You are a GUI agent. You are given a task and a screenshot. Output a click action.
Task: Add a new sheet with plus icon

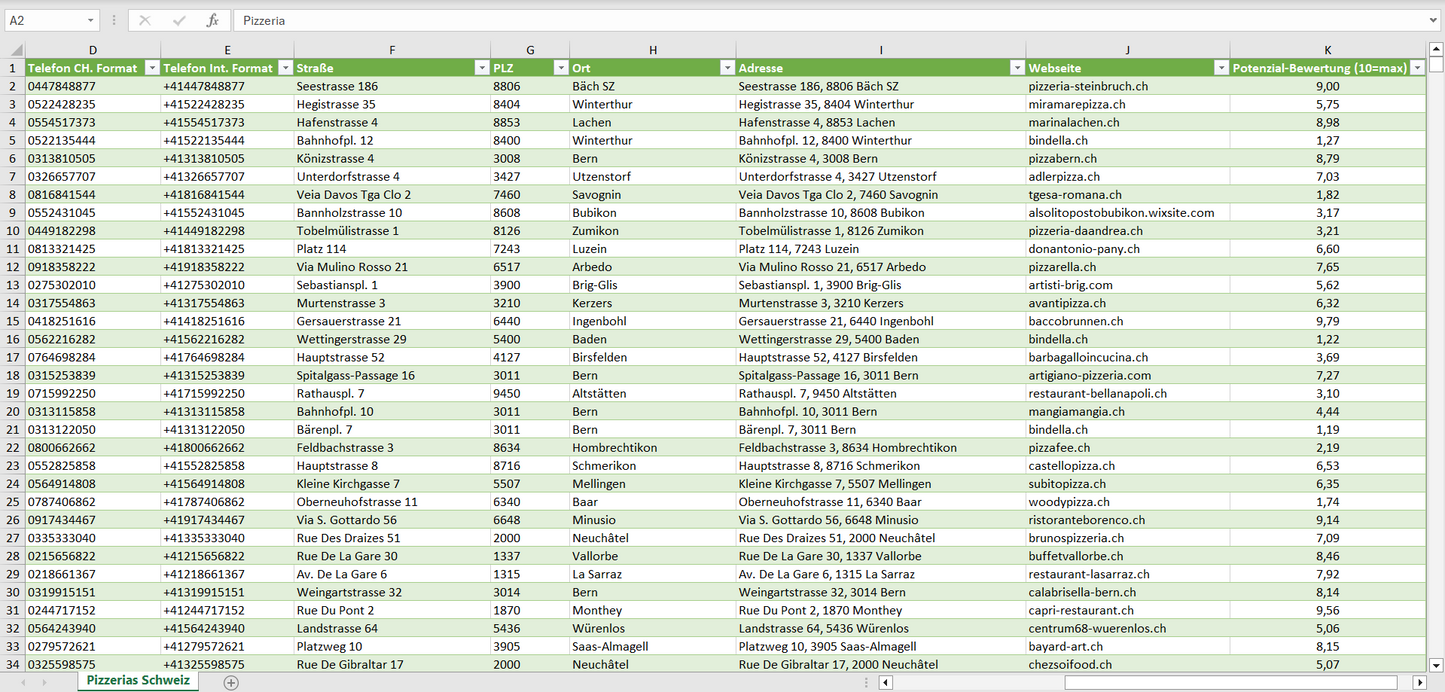pyautogui.click(x=231, y=682)
